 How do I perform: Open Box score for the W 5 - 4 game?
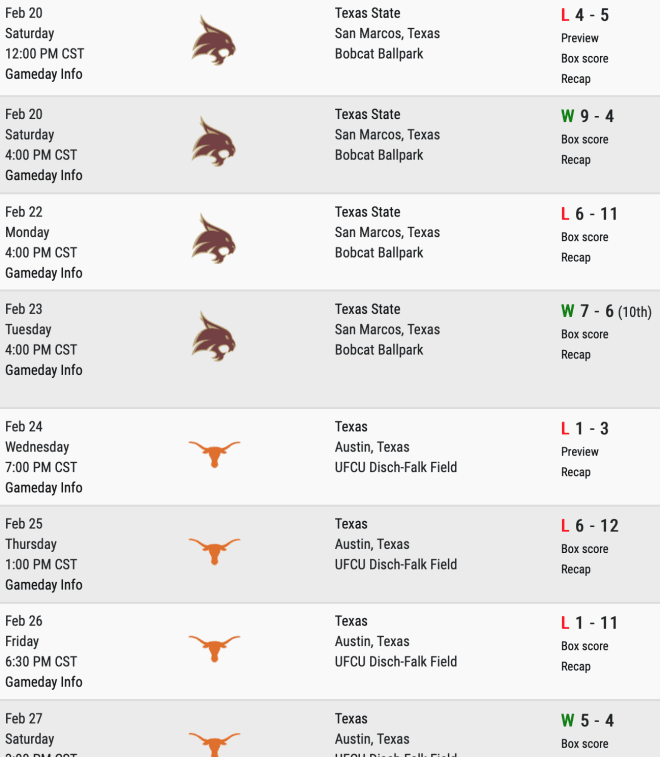point(584,743)
